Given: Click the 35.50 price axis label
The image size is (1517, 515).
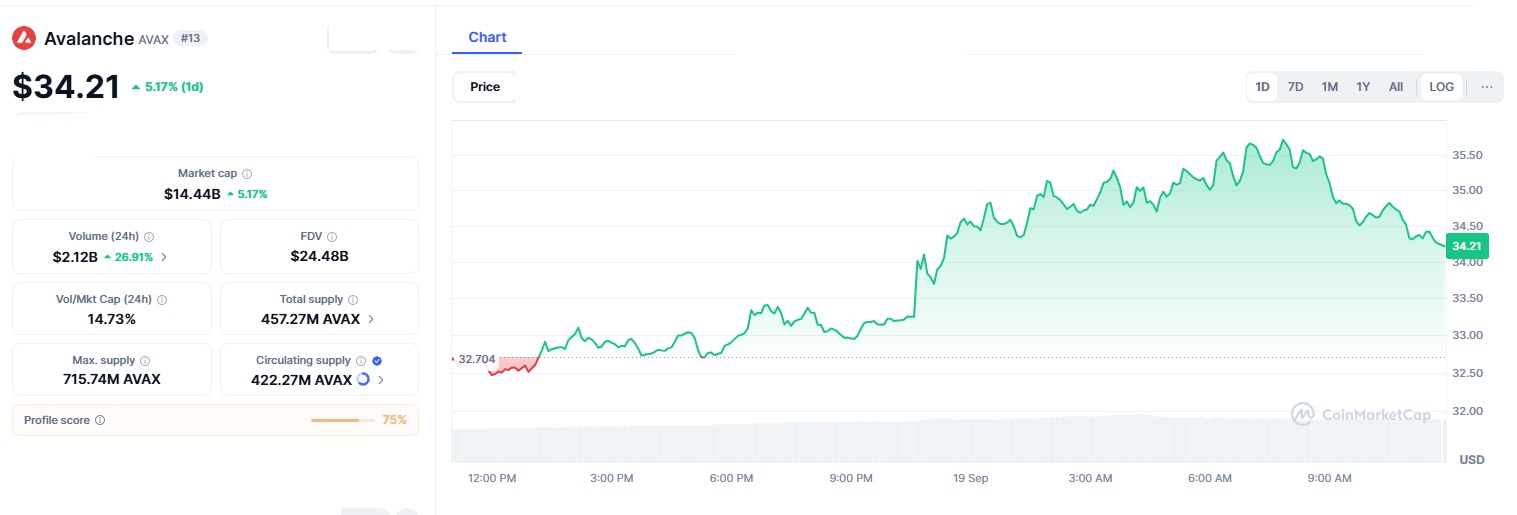Looking at the screenshot, I should pyautogui.click(x=1467, y=155).
